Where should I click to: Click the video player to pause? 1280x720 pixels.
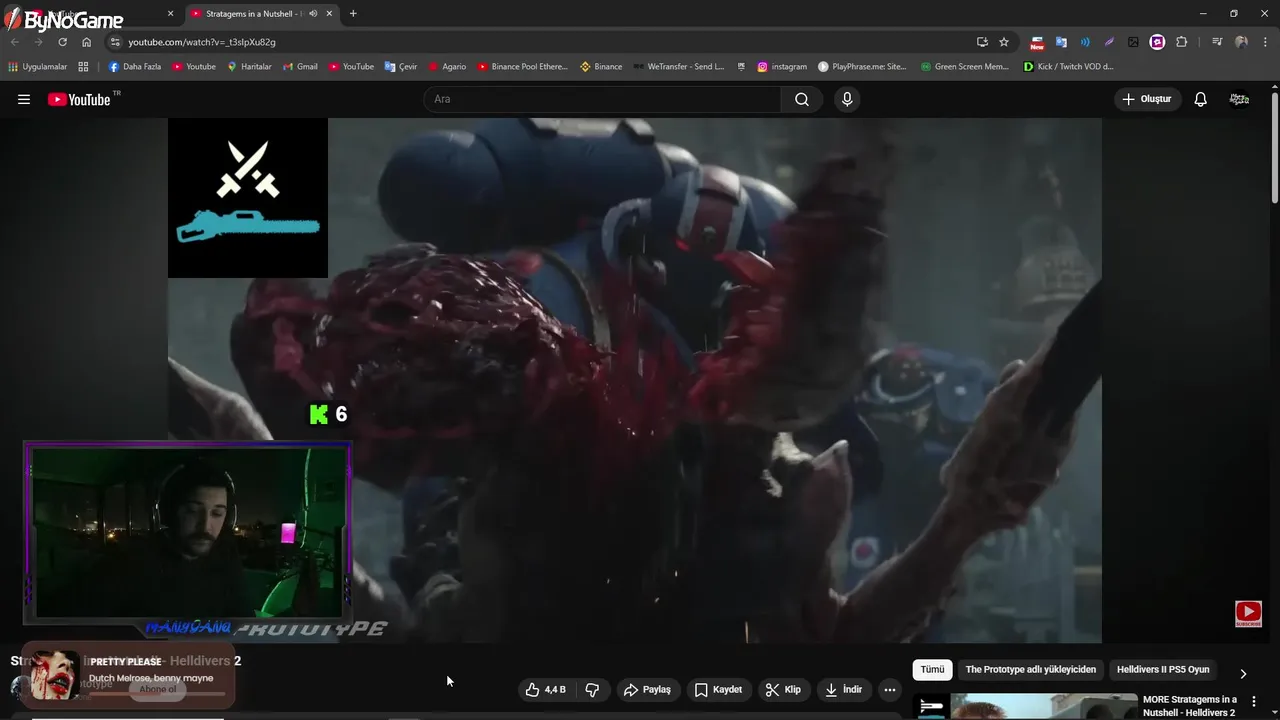635,380
